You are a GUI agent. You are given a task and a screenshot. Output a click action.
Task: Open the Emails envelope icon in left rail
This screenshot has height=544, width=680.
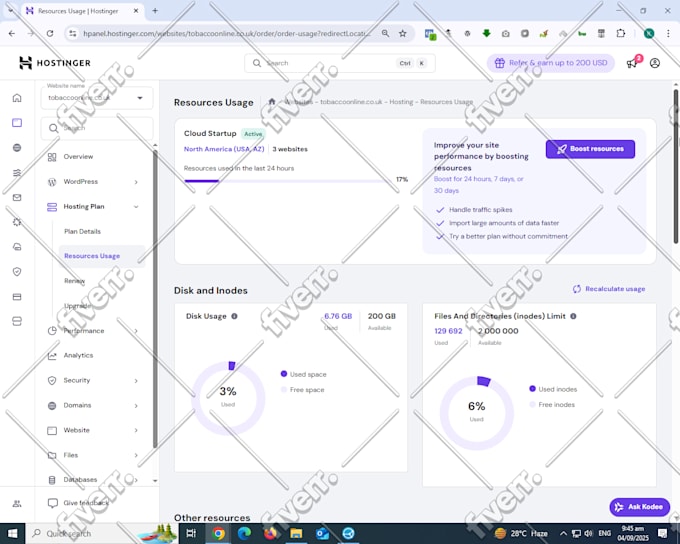[x=17, y=197]
